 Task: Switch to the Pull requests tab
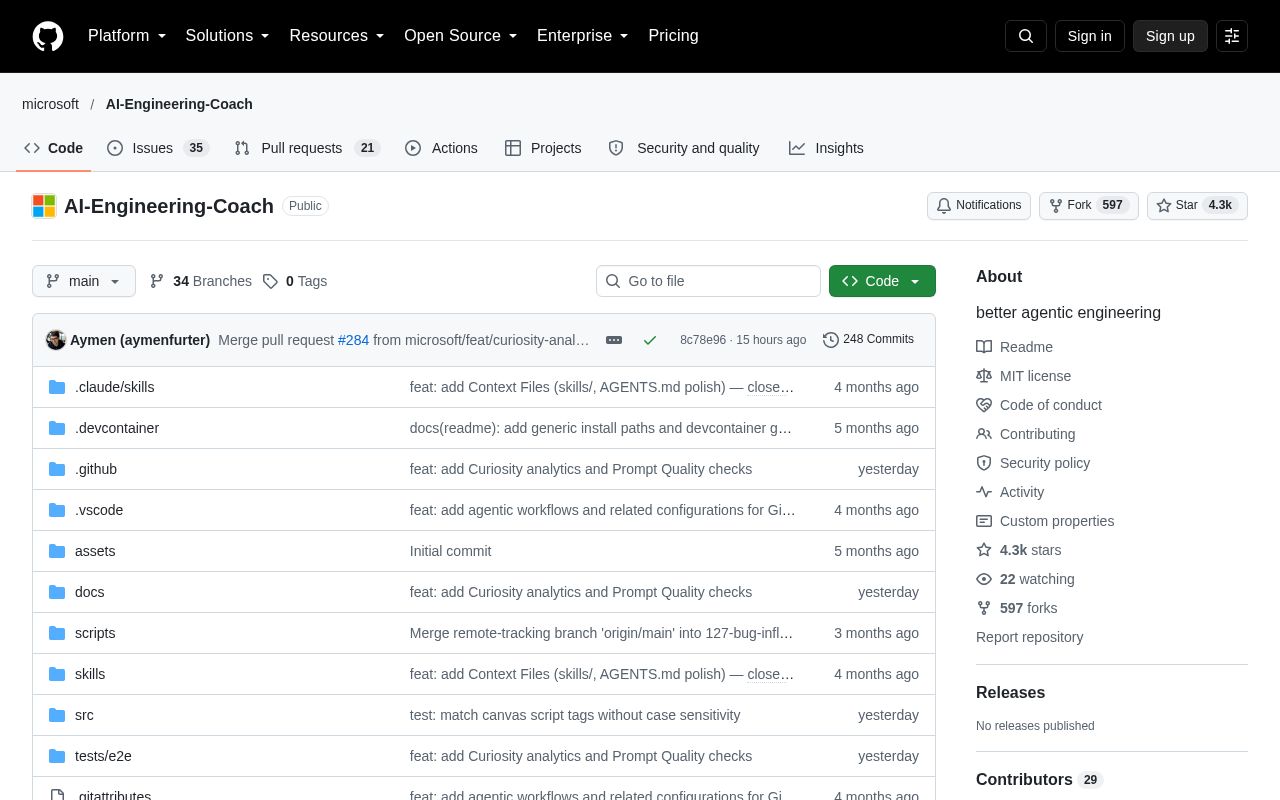coord(307,148)
